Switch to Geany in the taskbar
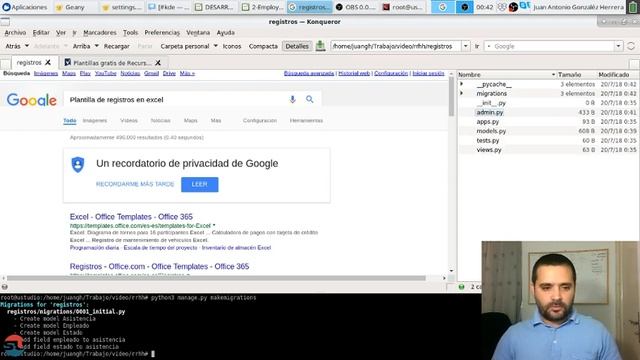640x360 pixels. 70,7
